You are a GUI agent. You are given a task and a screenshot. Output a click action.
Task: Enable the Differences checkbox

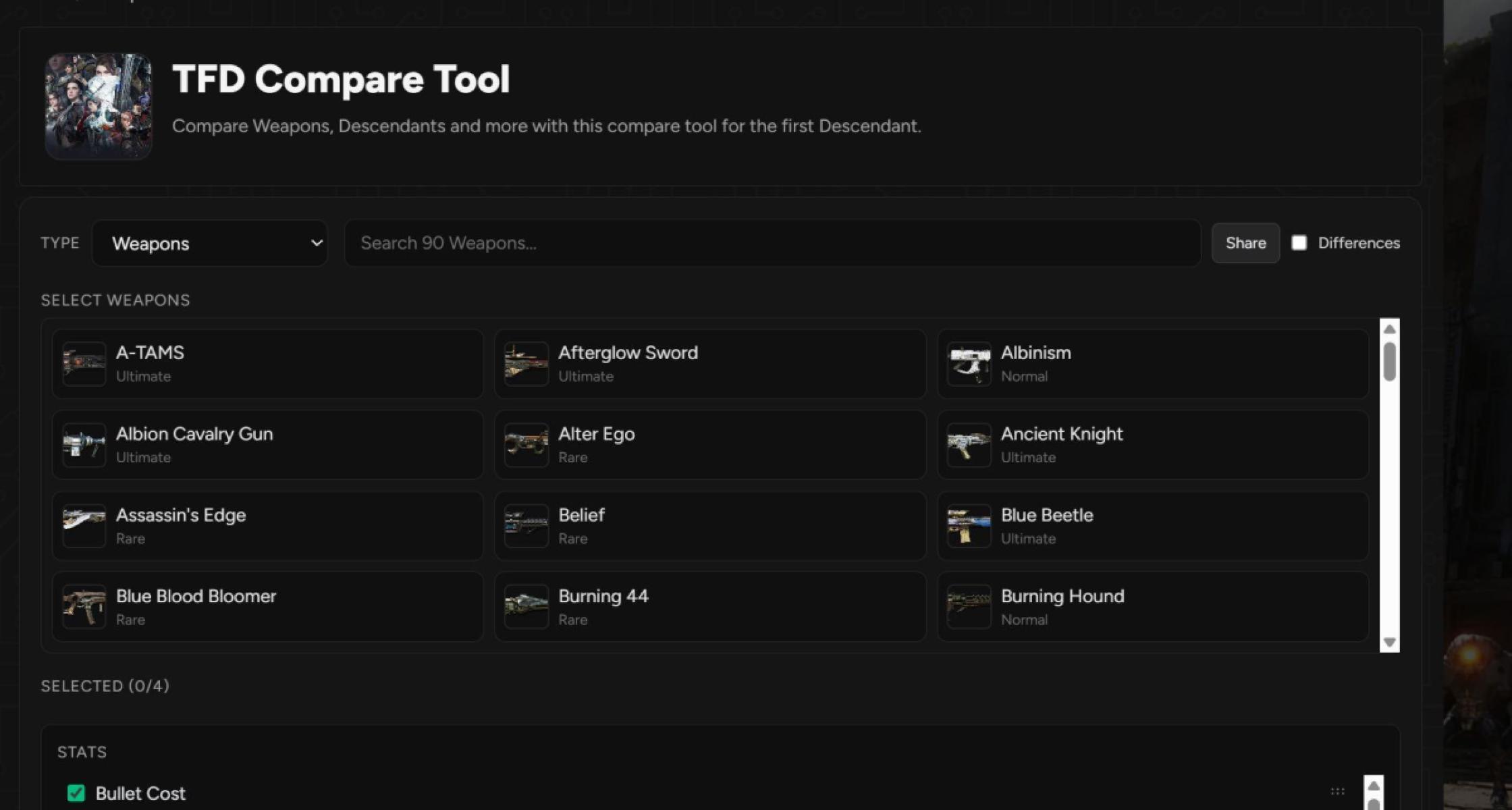(1299, 242)
